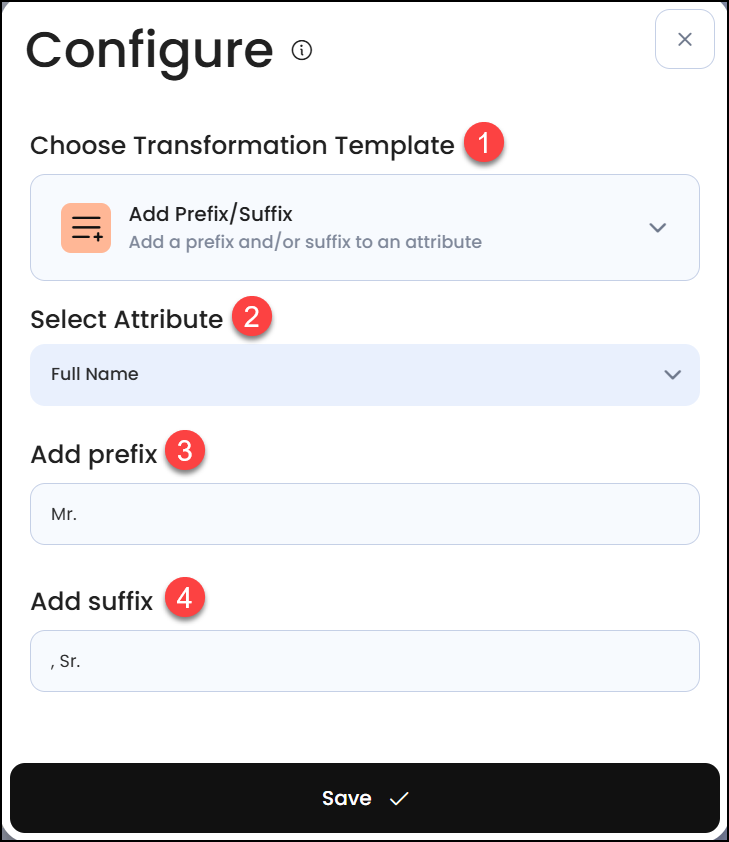
Task: Click the checkmark icon inside the Save button
Action: (x=399, y=798)
